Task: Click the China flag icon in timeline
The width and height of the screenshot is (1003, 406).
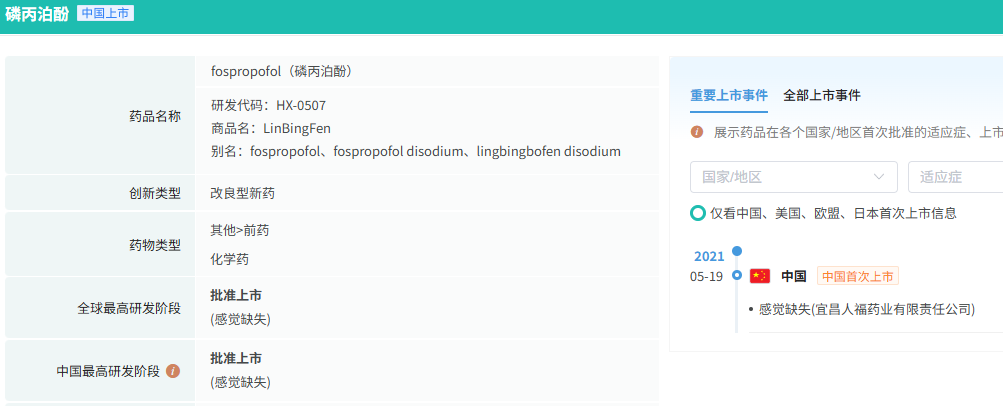Action: (x=760, y=276)
